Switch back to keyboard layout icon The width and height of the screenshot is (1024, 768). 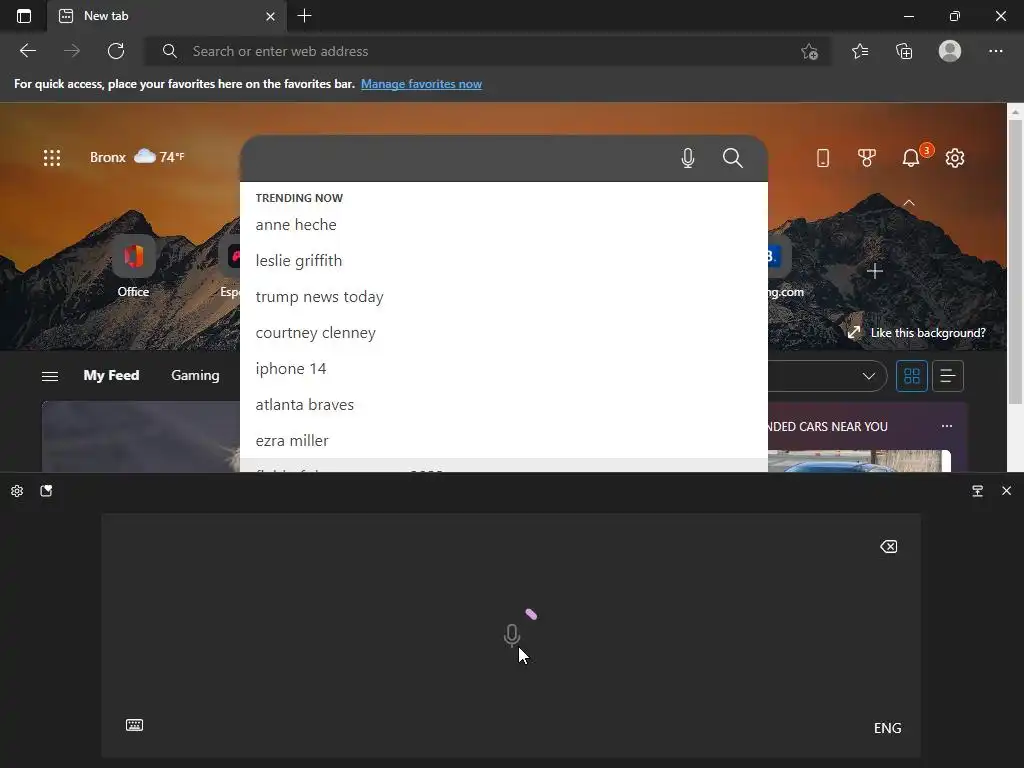[135, 725]
